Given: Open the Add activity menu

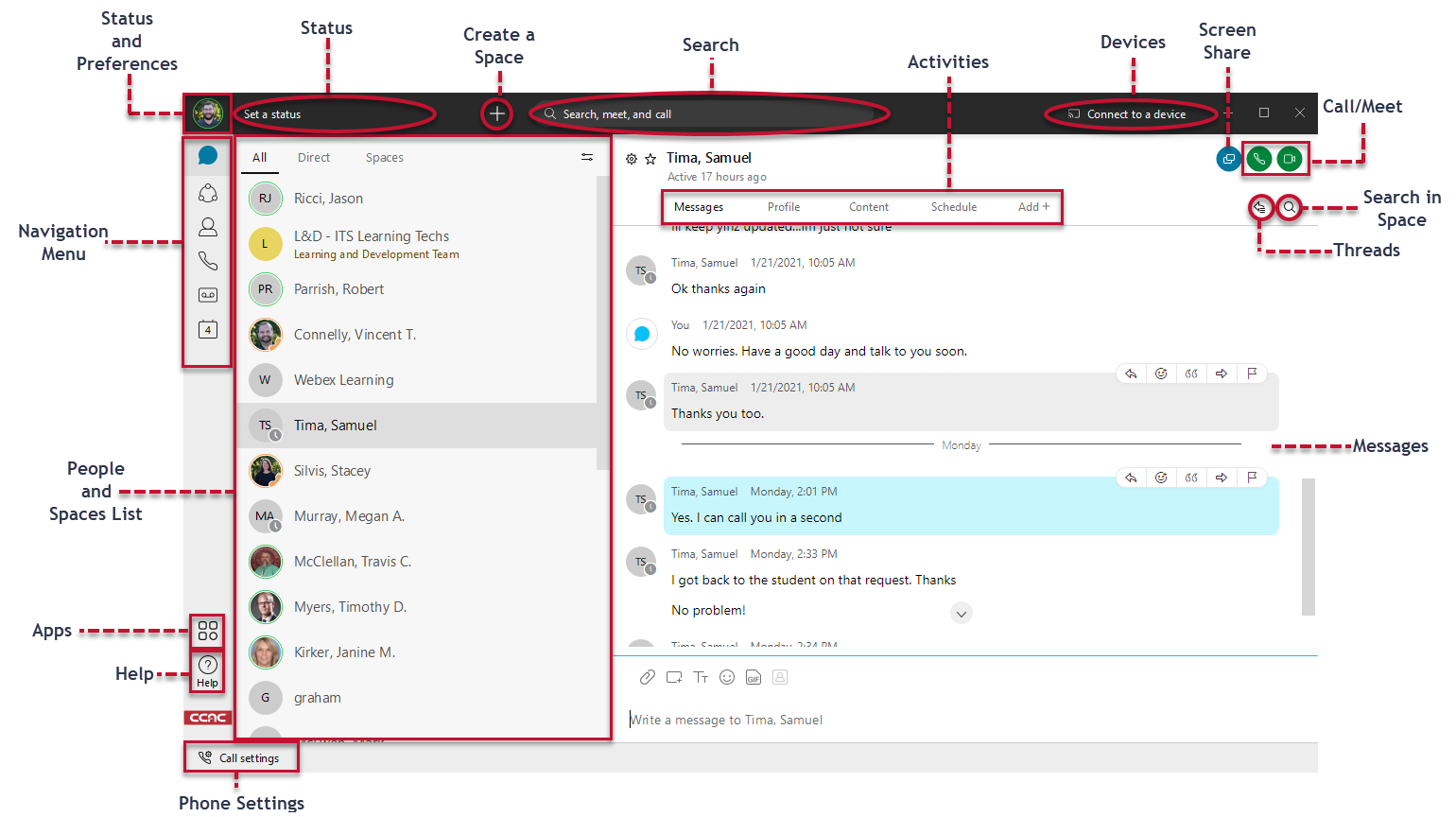Looking at the screenshot, I should pyautogui.click(x=1033, y=206).
